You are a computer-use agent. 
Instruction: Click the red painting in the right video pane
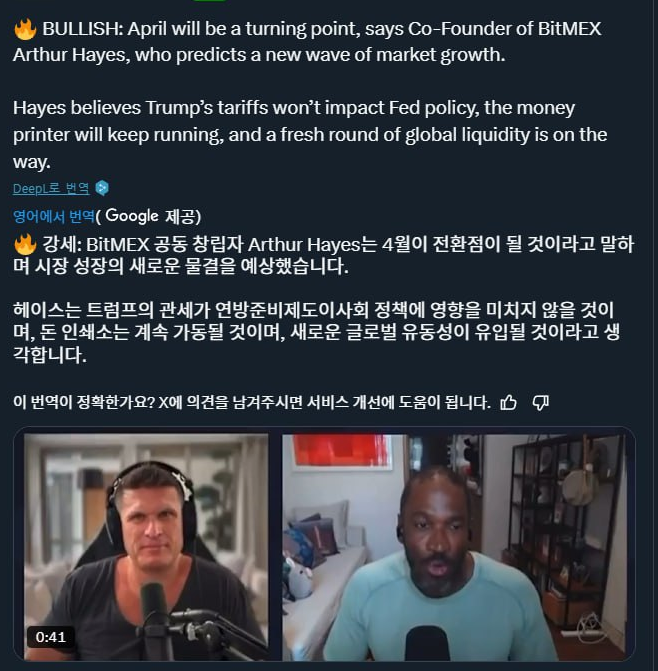tap(341, 451)
